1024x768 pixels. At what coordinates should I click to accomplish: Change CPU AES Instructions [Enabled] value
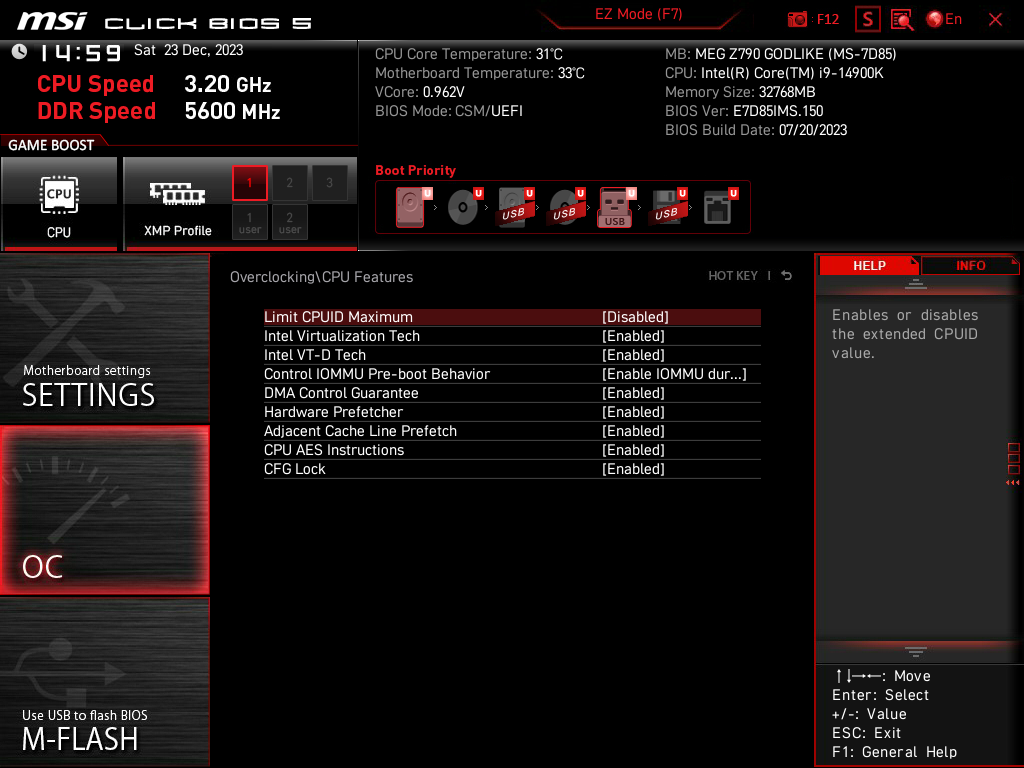click(633, 449)
